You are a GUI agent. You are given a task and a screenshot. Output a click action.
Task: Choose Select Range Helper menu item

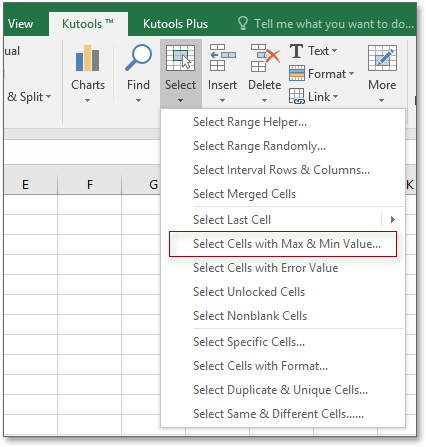pos(250,122)
